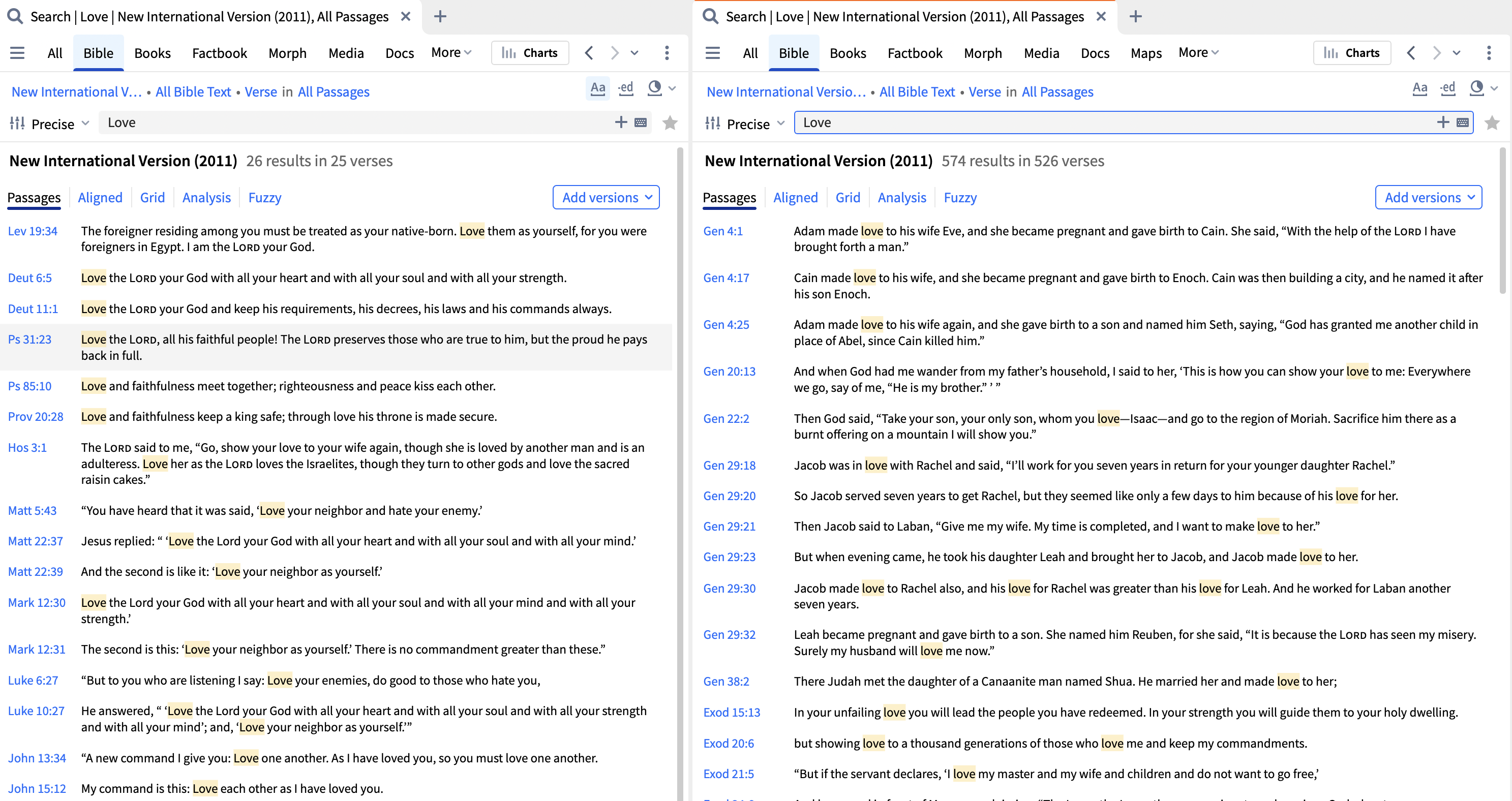Switch to Factbook tab in left panel

pos(220,53)
